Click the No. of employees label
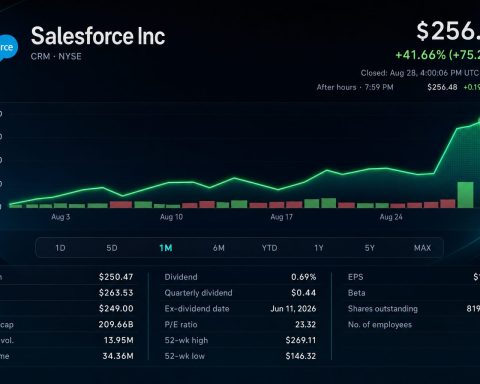 380,324
